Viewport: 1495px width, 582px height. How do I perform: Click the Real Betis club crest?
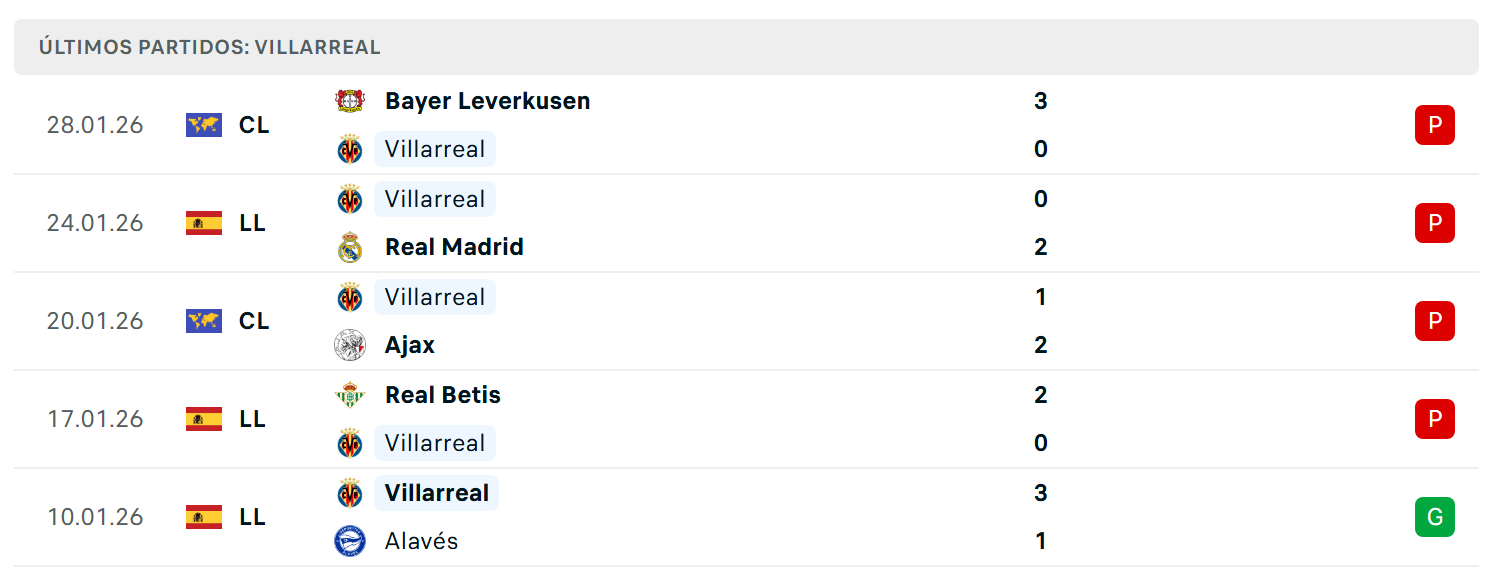[350, 395]
